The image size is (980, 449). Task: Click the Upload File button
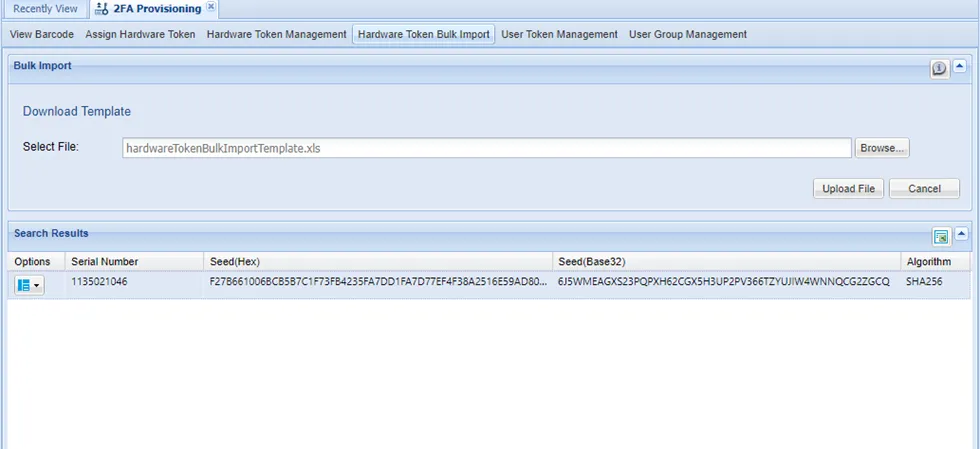[848, 189]
